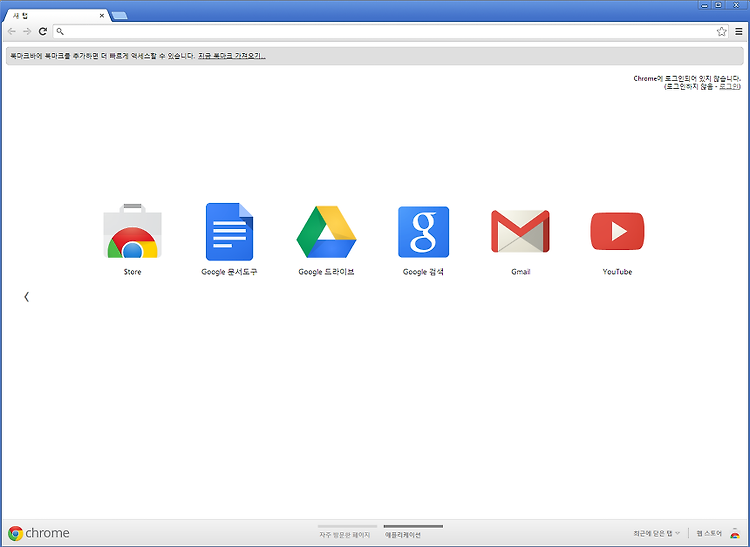
Task: Click the Chrome logo in the footer
Action: pyautogui.click(x=39, y=533)
